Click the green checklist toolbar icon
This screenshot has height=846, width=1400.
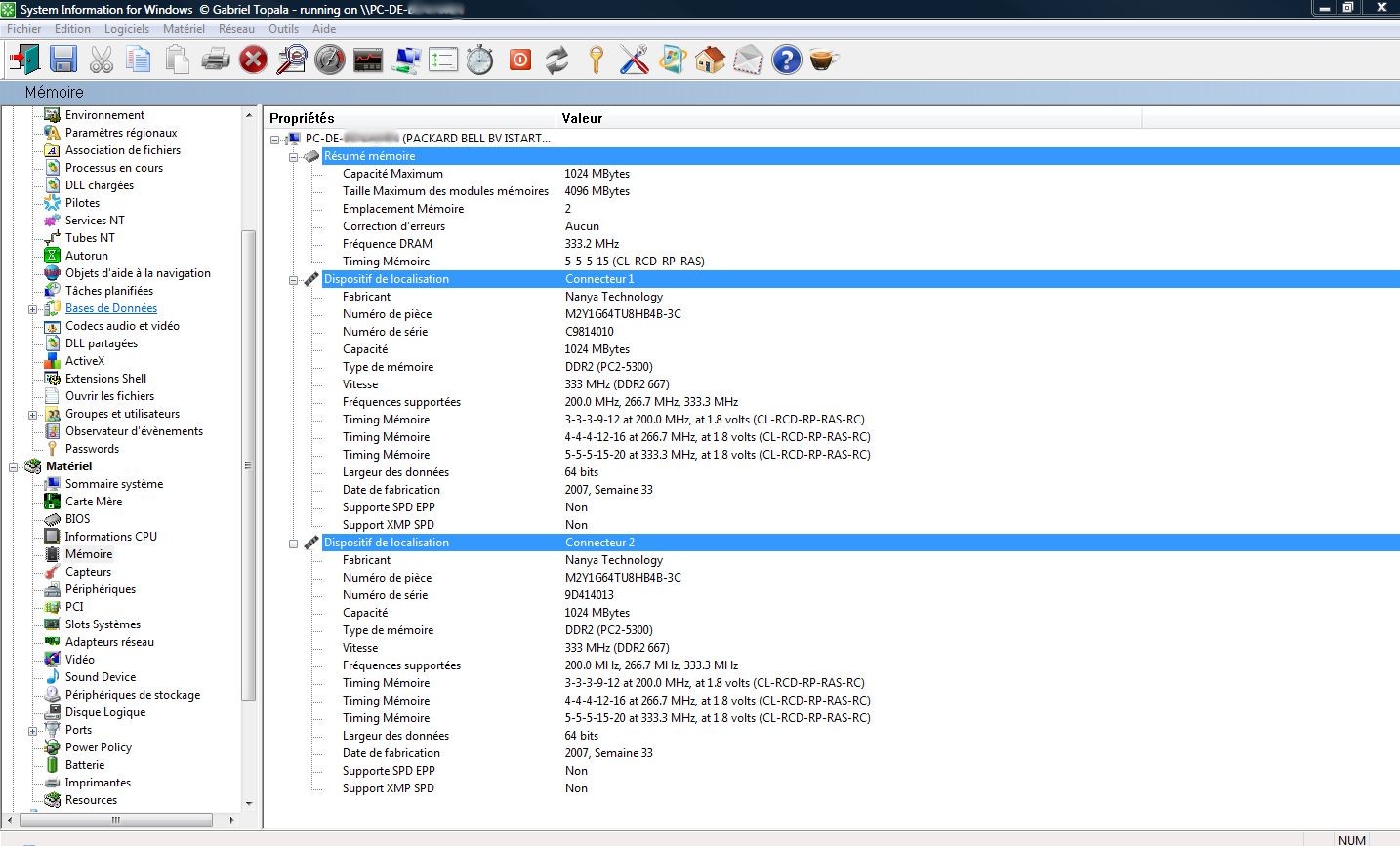coord(443,60)
